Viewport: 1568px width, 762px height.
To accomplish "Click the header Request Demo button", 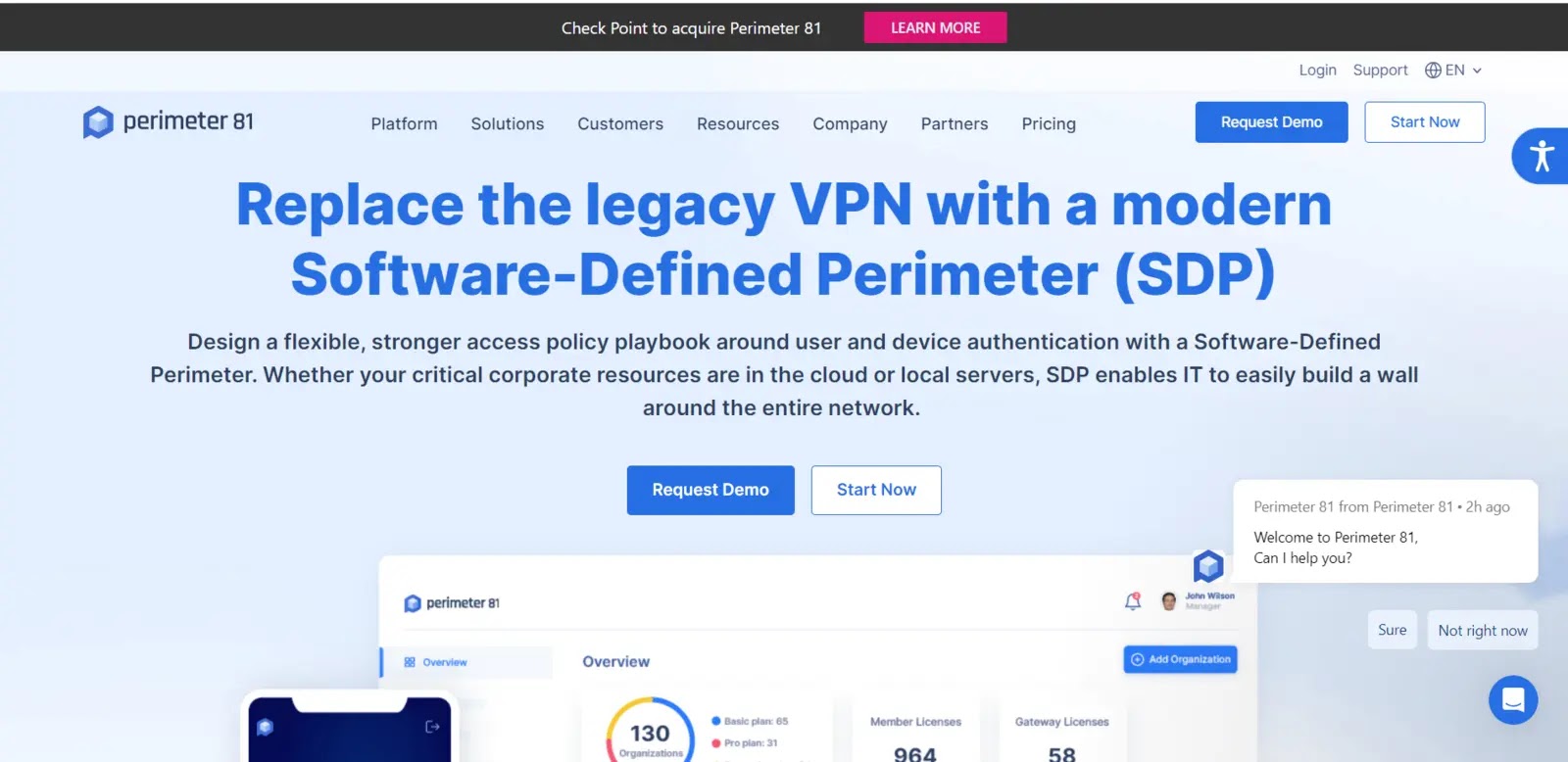I will click(1271, 122).
